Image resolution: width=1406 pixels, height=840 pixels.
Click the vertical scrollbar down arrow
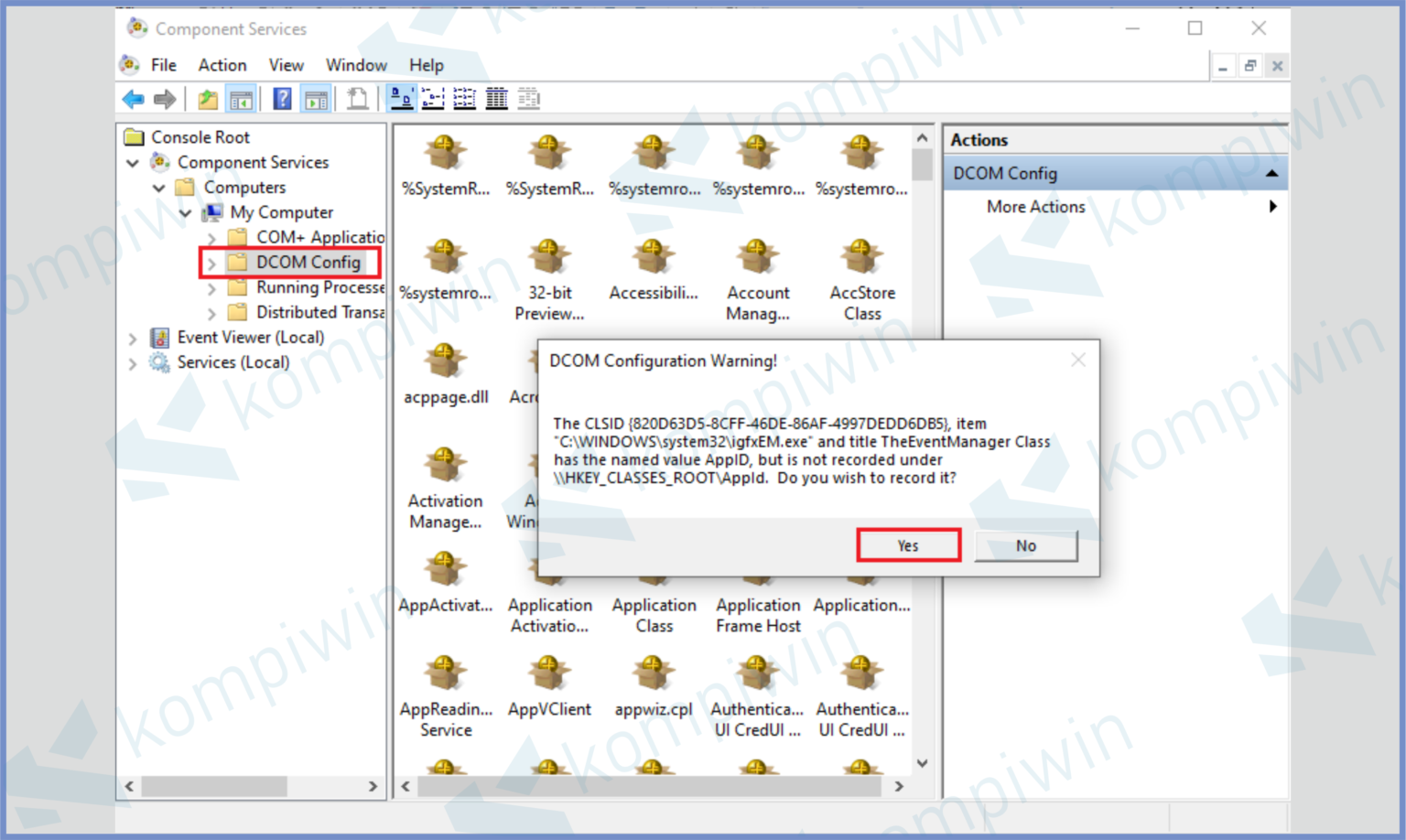point(922,762)
